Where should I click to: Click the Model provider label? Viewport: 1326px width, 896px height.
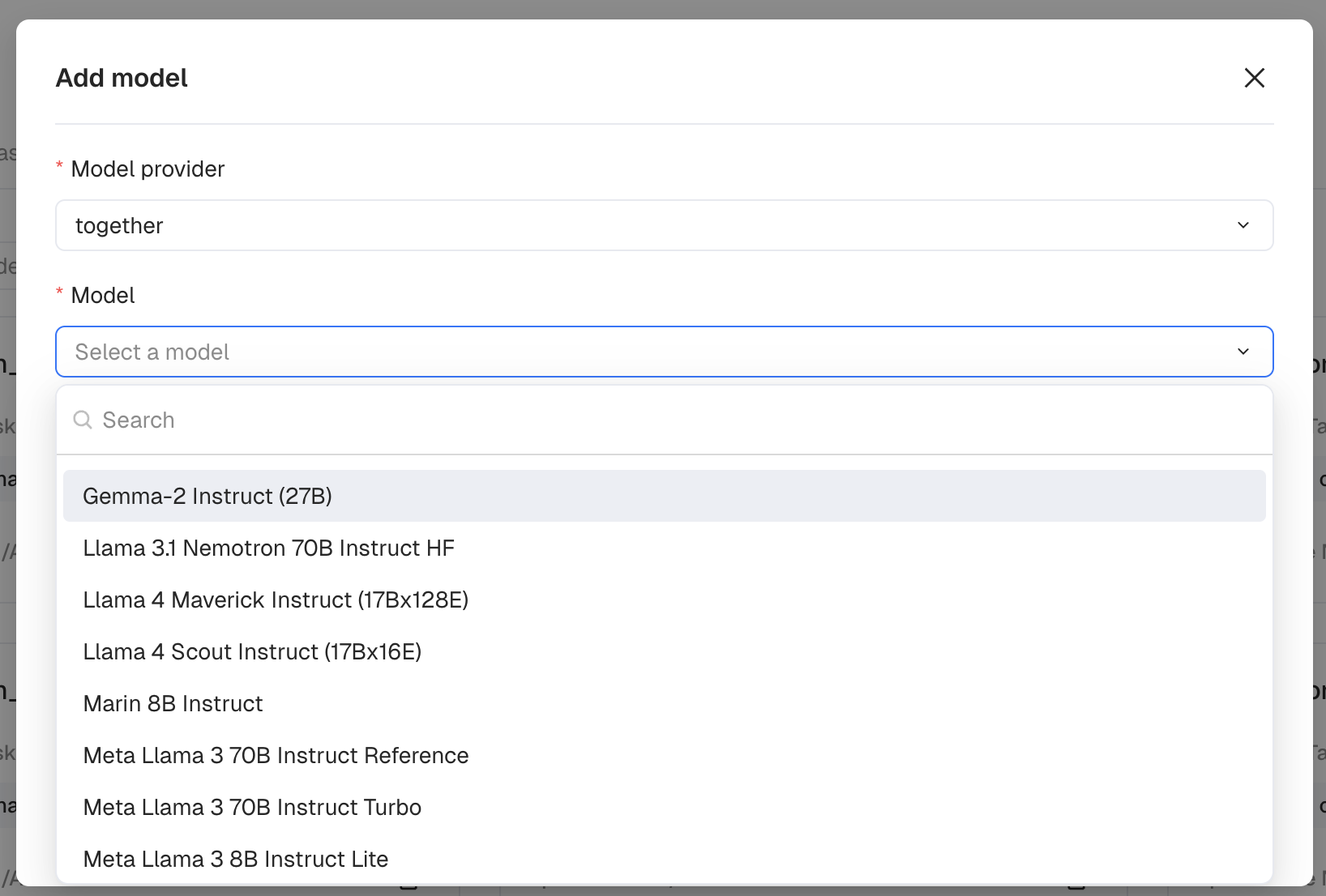[148, 169]
